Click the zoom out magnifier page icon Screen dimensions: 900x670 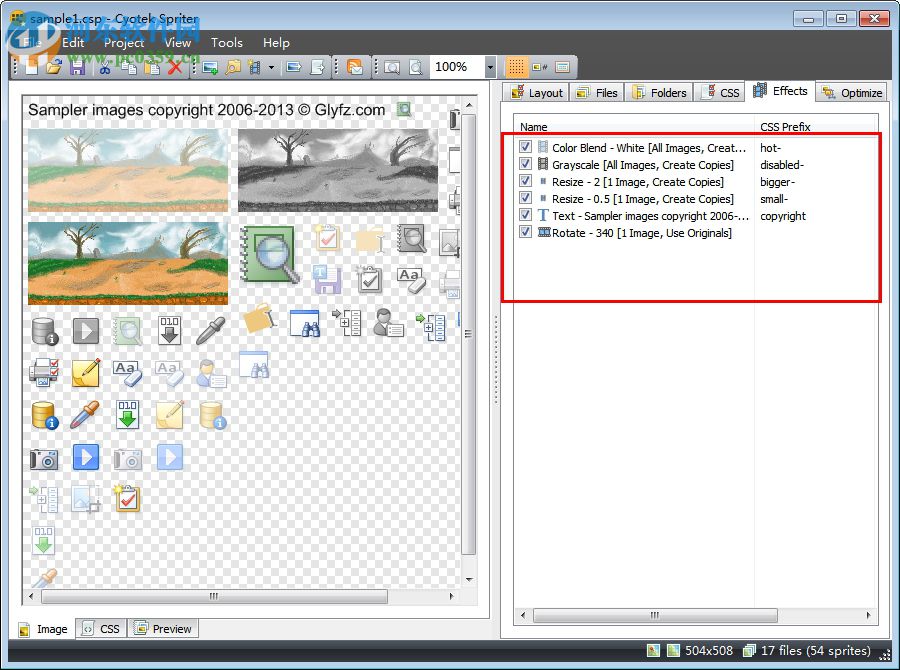(x=416, y=67)
